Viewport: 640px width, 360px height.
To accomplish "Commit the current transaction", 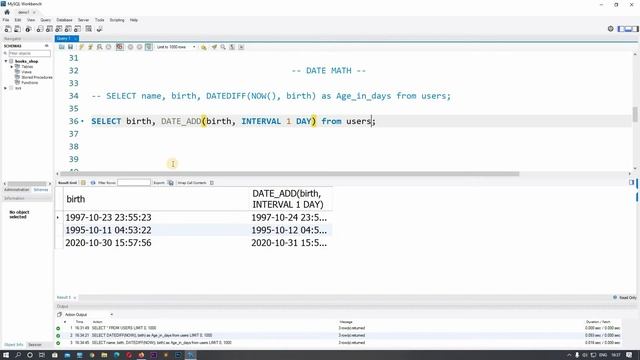I will (131, 47).
